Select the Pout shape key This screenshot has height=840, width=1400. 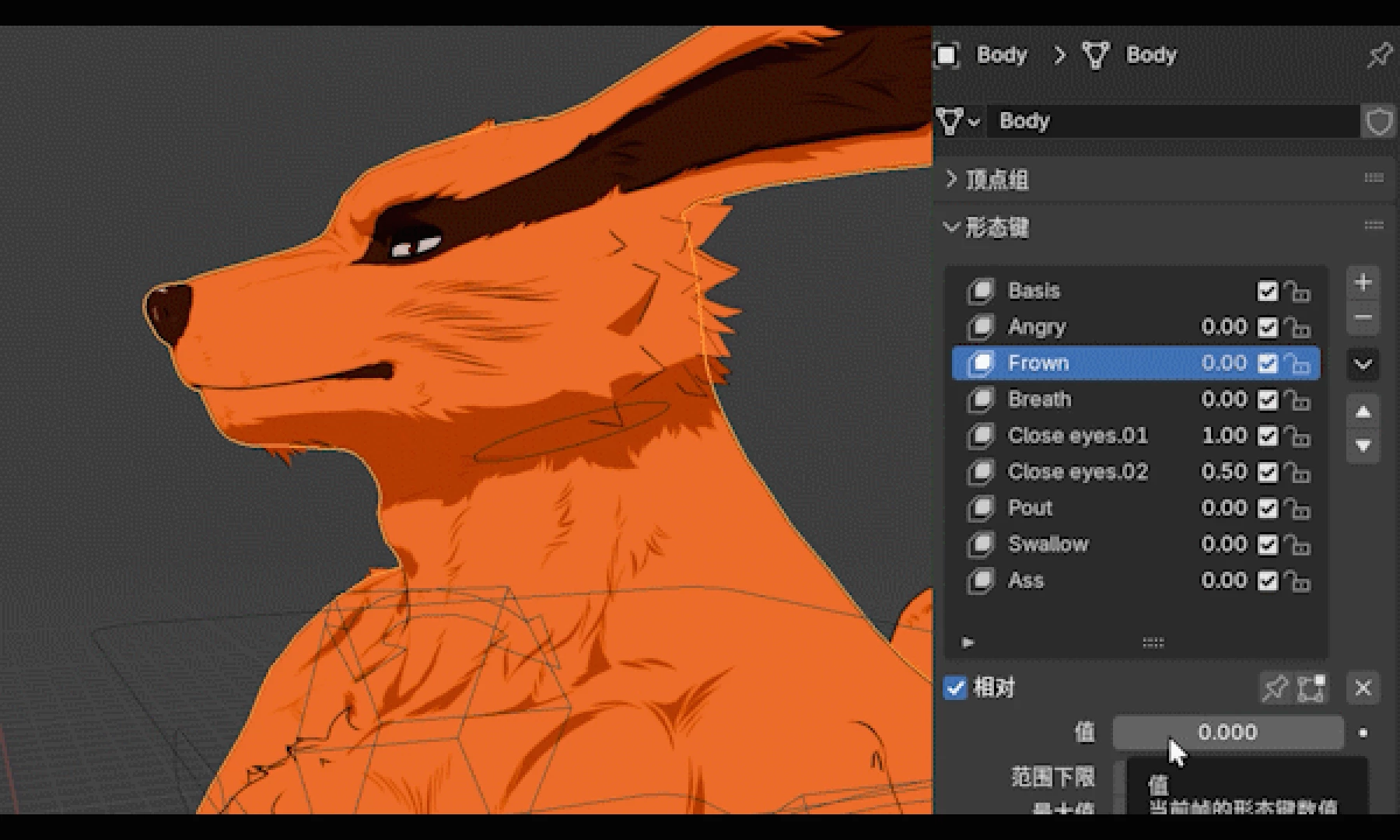(1136, 508)
